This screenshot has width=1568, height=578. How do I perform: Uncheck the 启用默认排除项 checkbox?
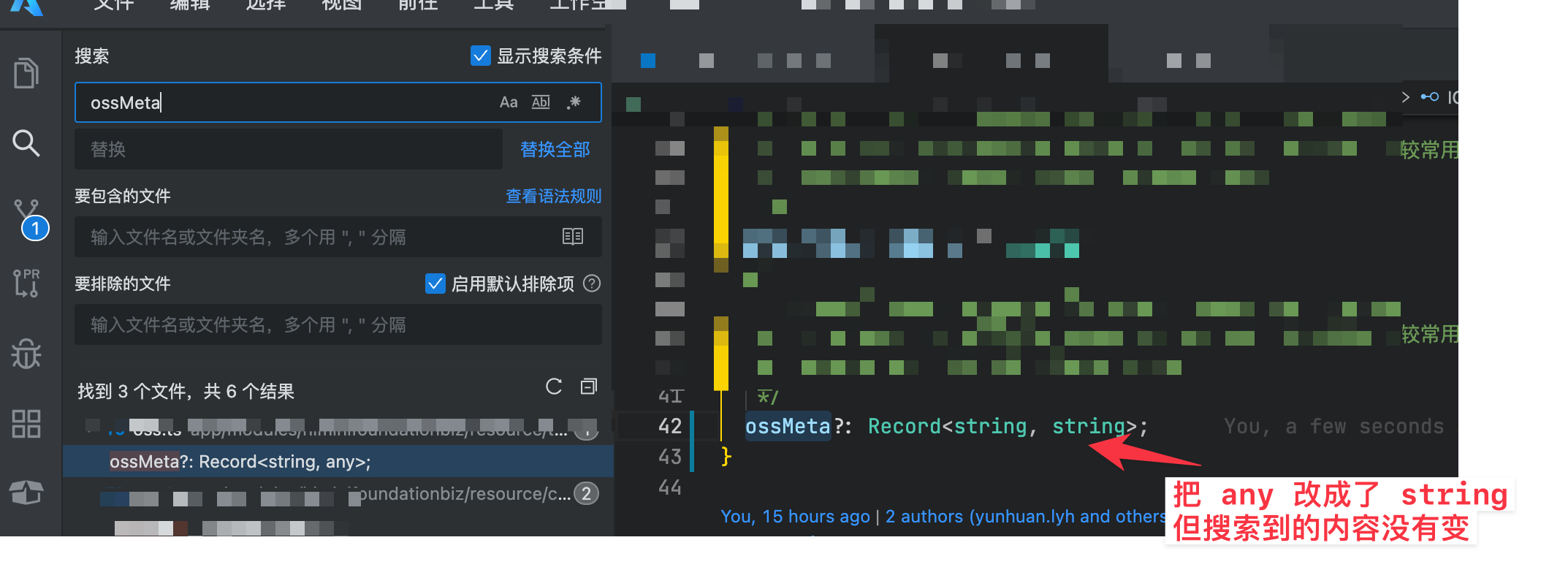[435, 284]
